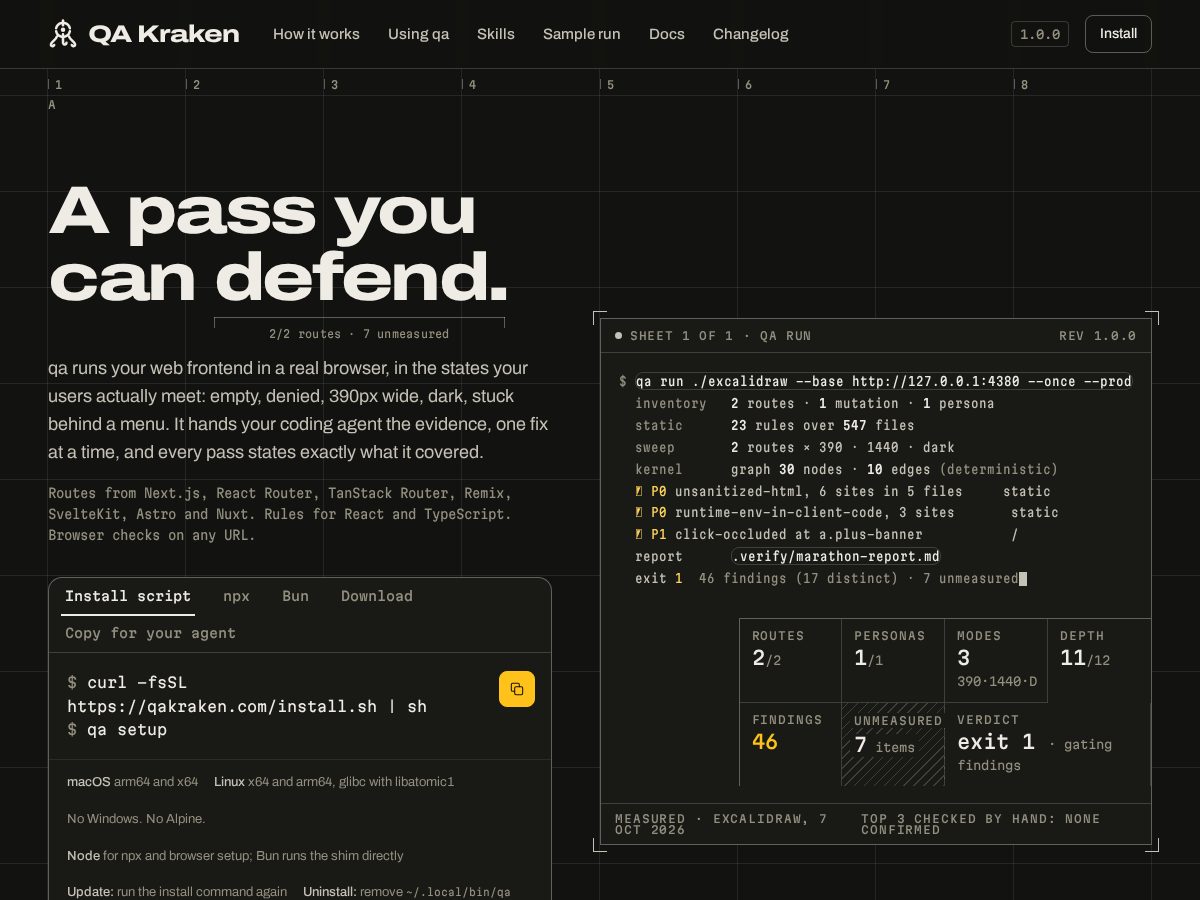
Task: Click the MODES 3 stat cell
Action: point(996,660)
